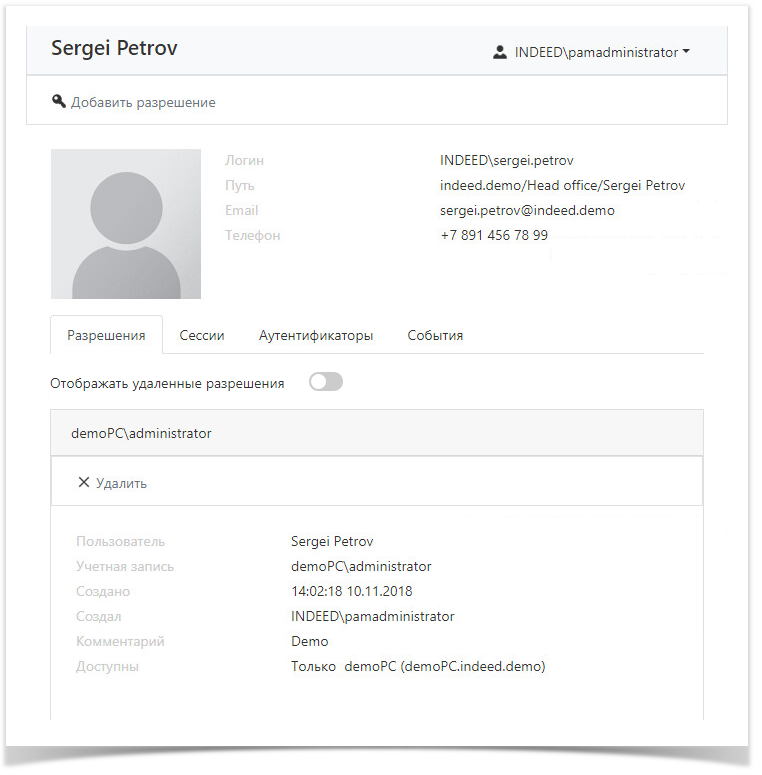Select the Аутентификаторы tab
The height and width of the screenshot is (775, 762).
[316, 336]
